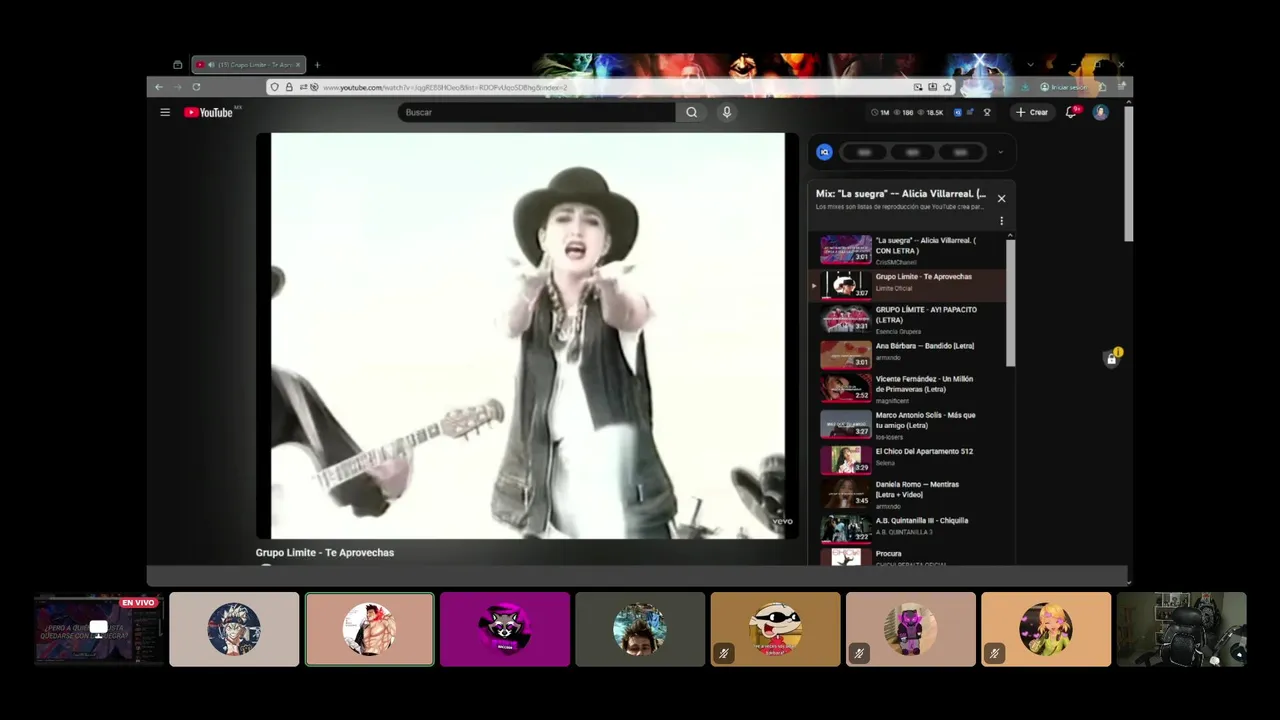Open the Crear menu
This screenshot has width=1280, height=720.
click(1032, 112)
